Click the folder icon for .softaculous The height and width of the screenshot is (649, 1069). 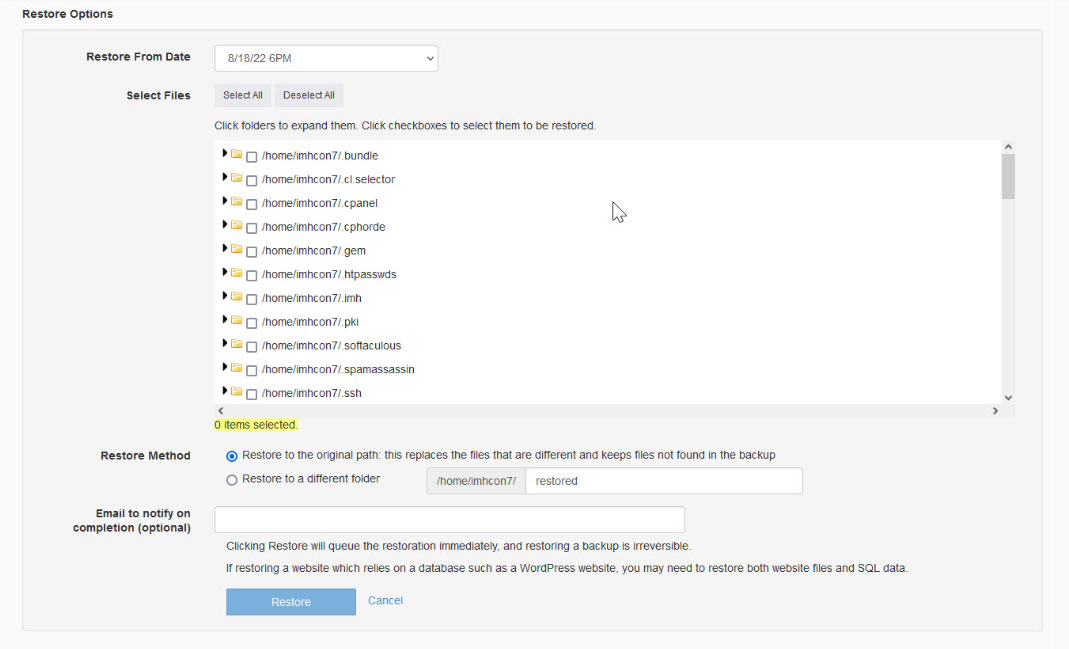pyautogui.click(x=237, y=344)
